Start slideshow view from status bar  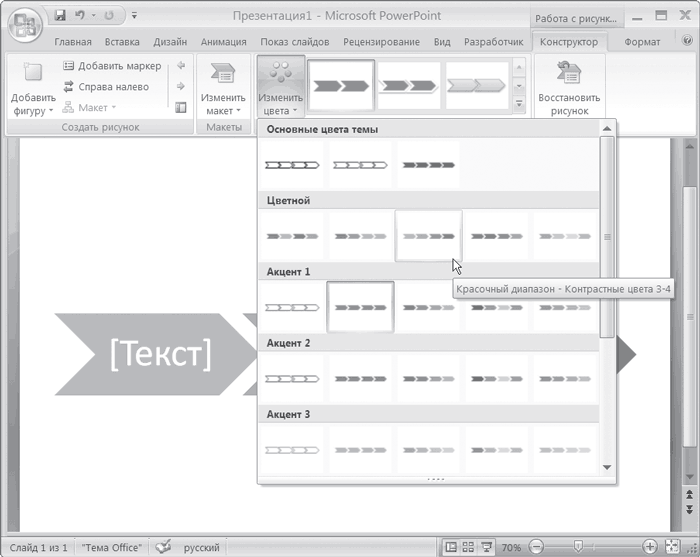[485, 547]
